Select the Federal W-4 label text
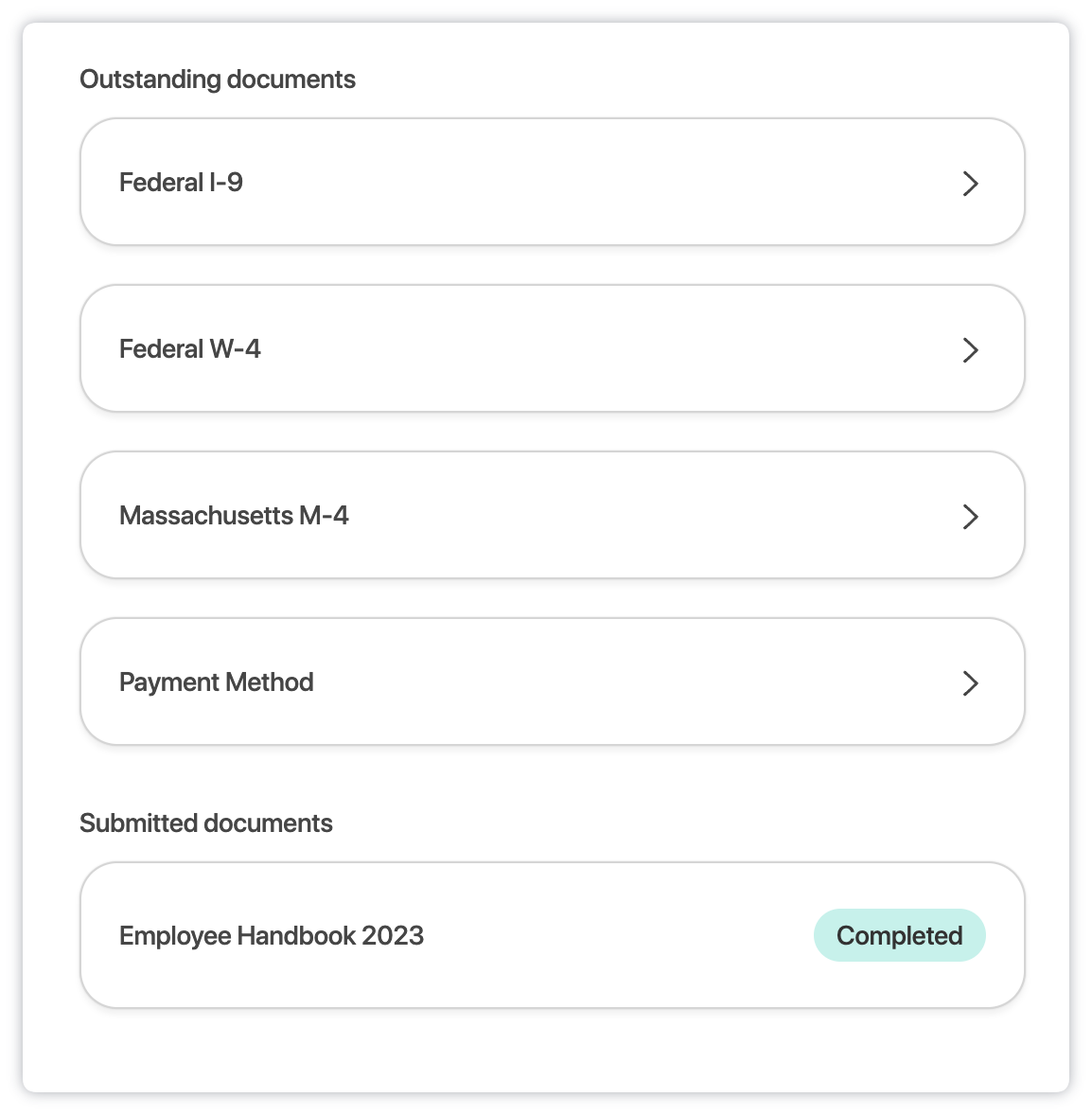Image resolution: width=1092 pixels, height=1115 pixels. (190, 348)
